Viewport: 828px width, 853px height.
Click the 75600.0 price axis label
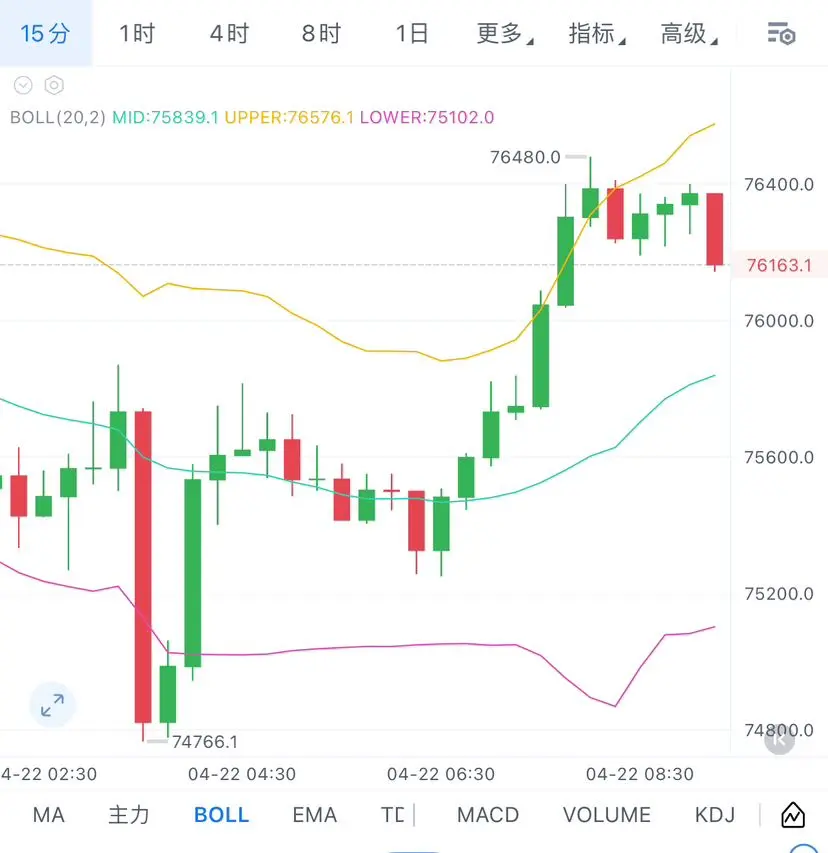(778, 458)
